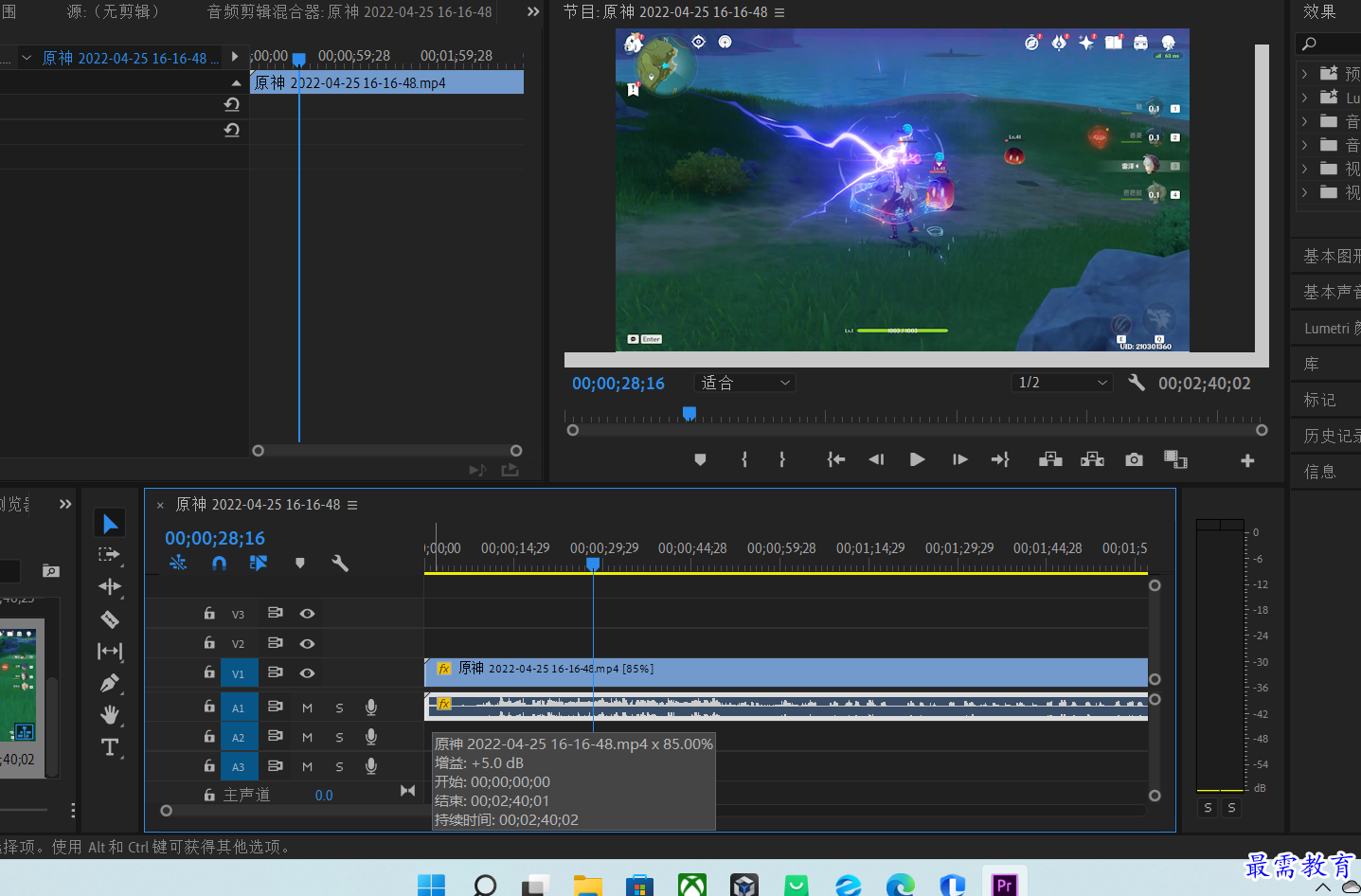Export a frame with camera icon
1361x896 pixels.
(1134, 459)
